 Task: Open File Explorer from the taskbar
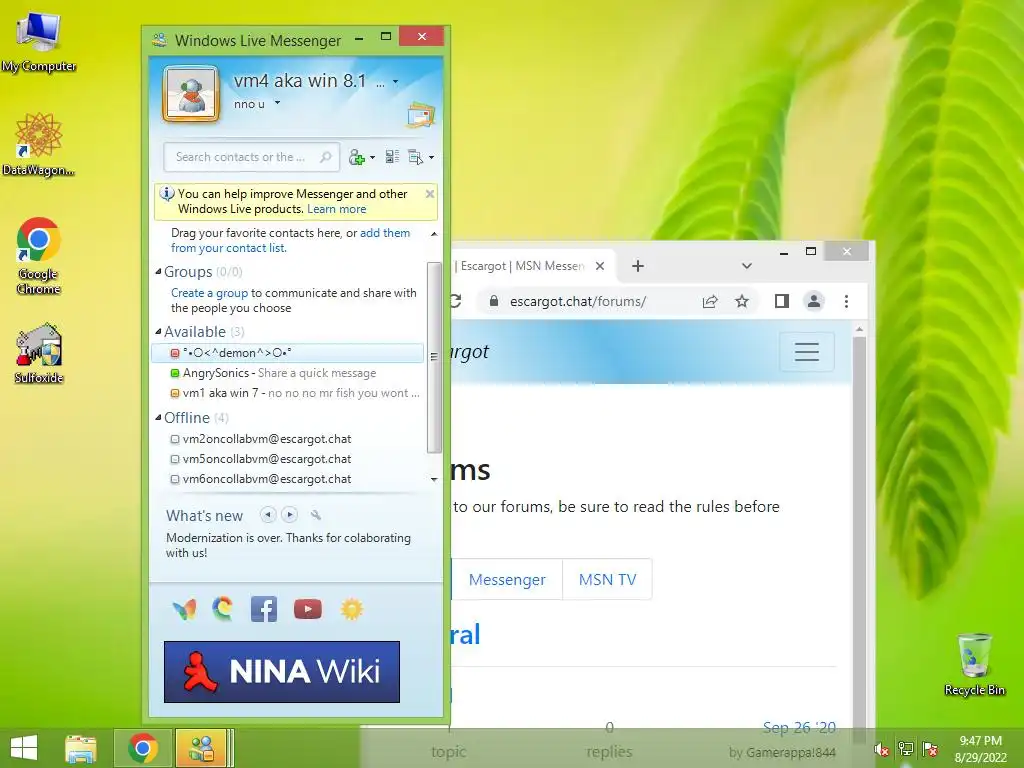(81, 748)
